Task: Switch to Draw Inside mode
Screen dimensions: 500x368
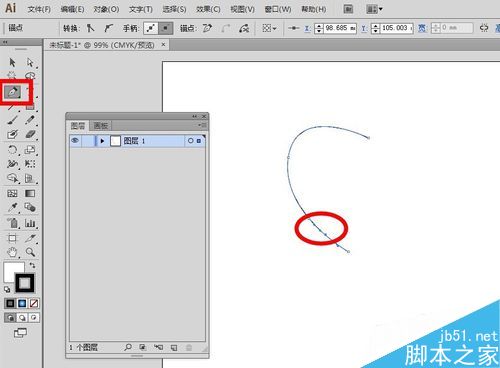Action: 34,317
